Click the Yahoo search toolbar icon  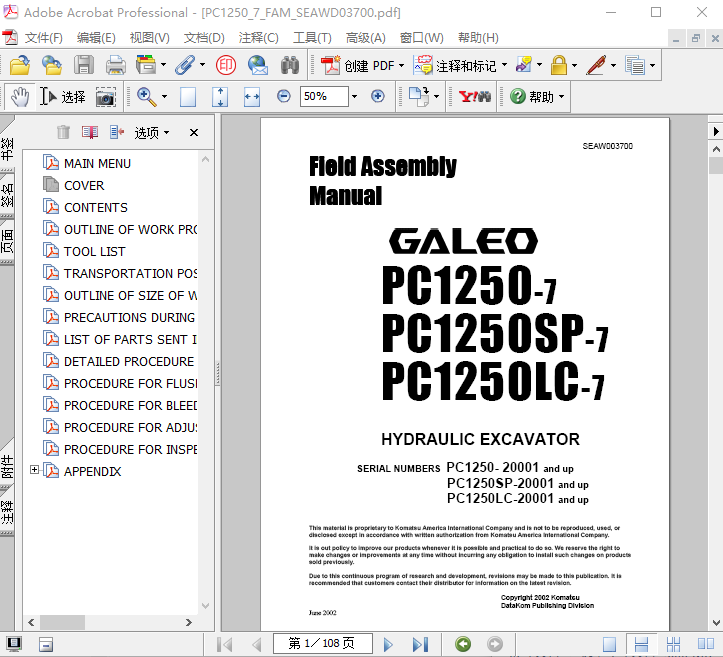pyautogui.click(x=474, y=97)
